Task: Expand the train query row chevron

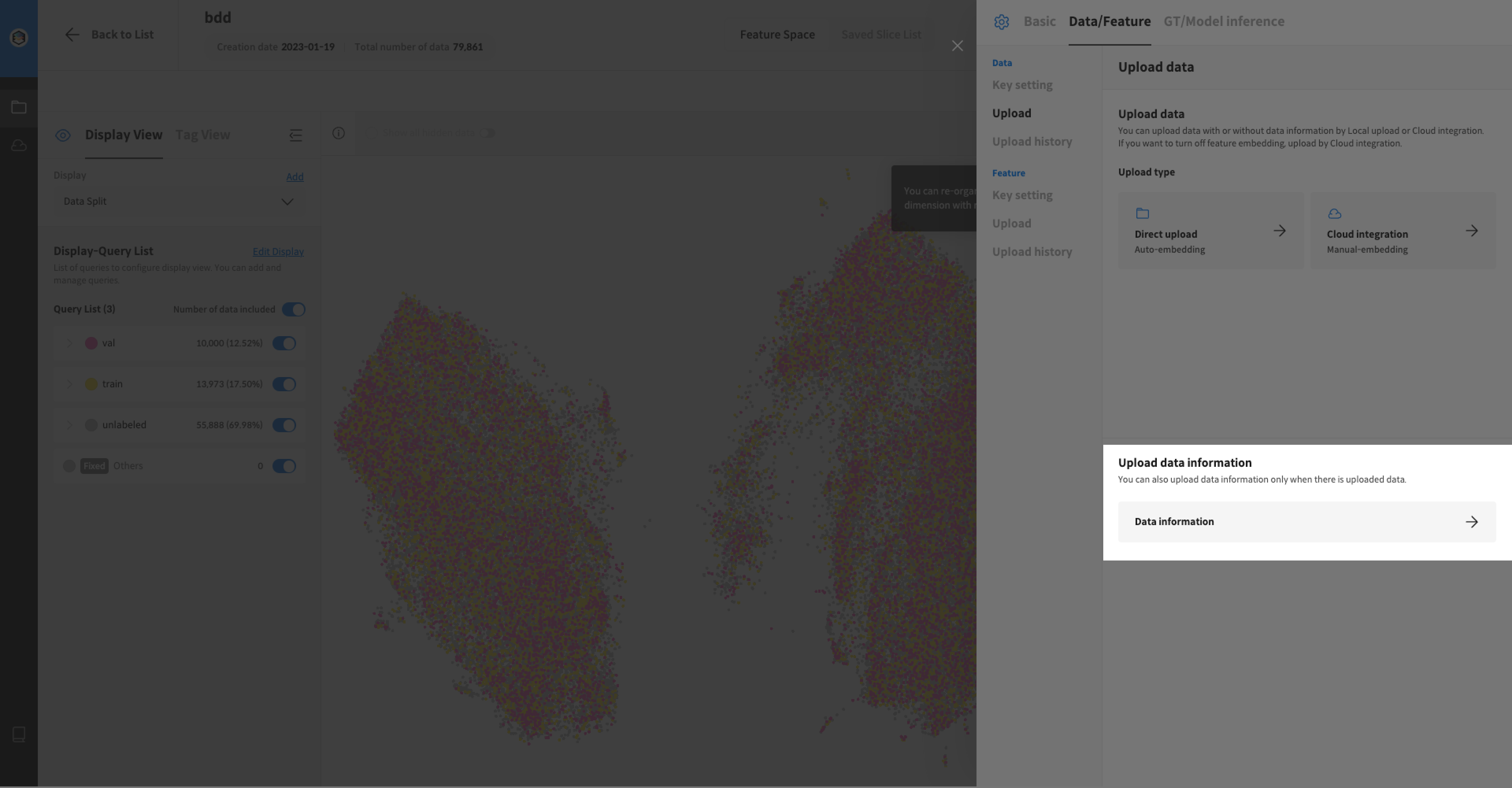Action: pyautogui.click(x=69, y=384)
